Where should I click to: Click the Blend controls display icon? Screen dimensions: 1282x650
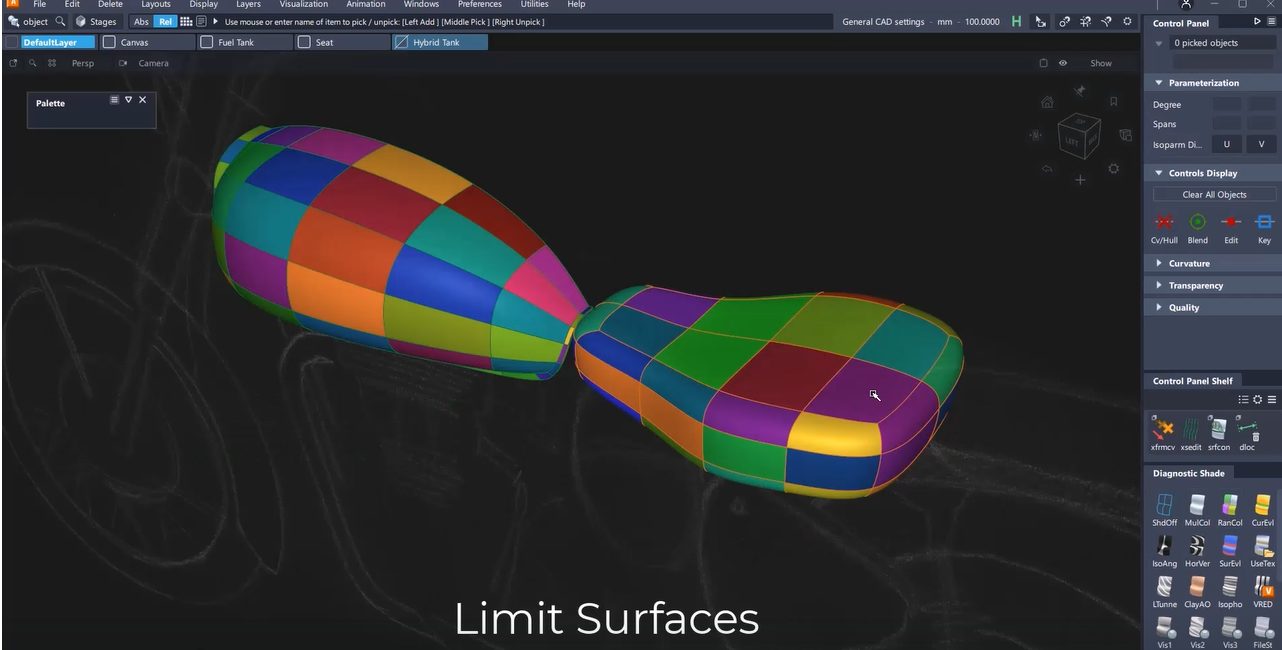tap(1197, 223)
